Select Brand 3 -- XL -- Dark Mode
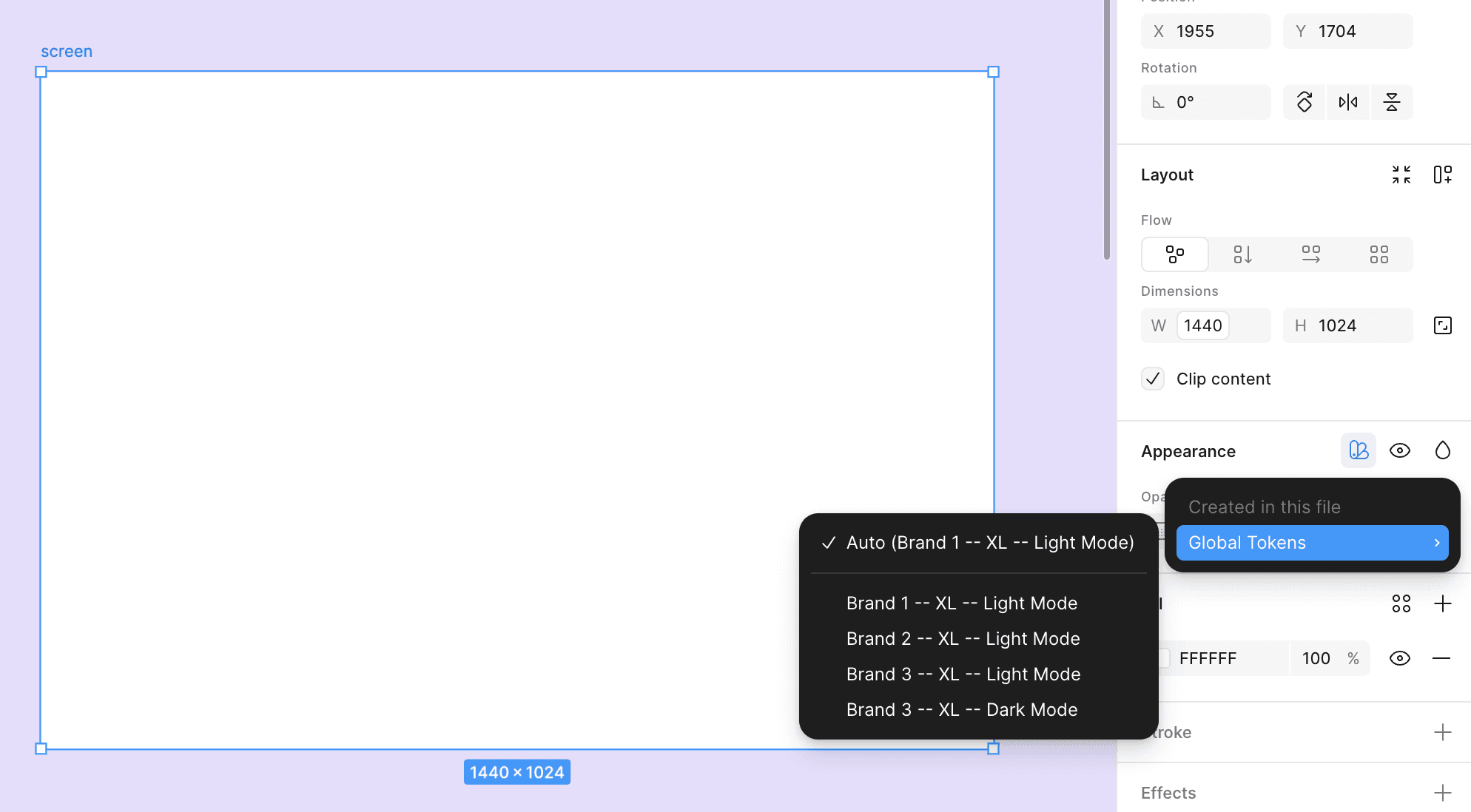This screenshot has width=1471, height=812. pyautogui.click(x=961, y=710)
